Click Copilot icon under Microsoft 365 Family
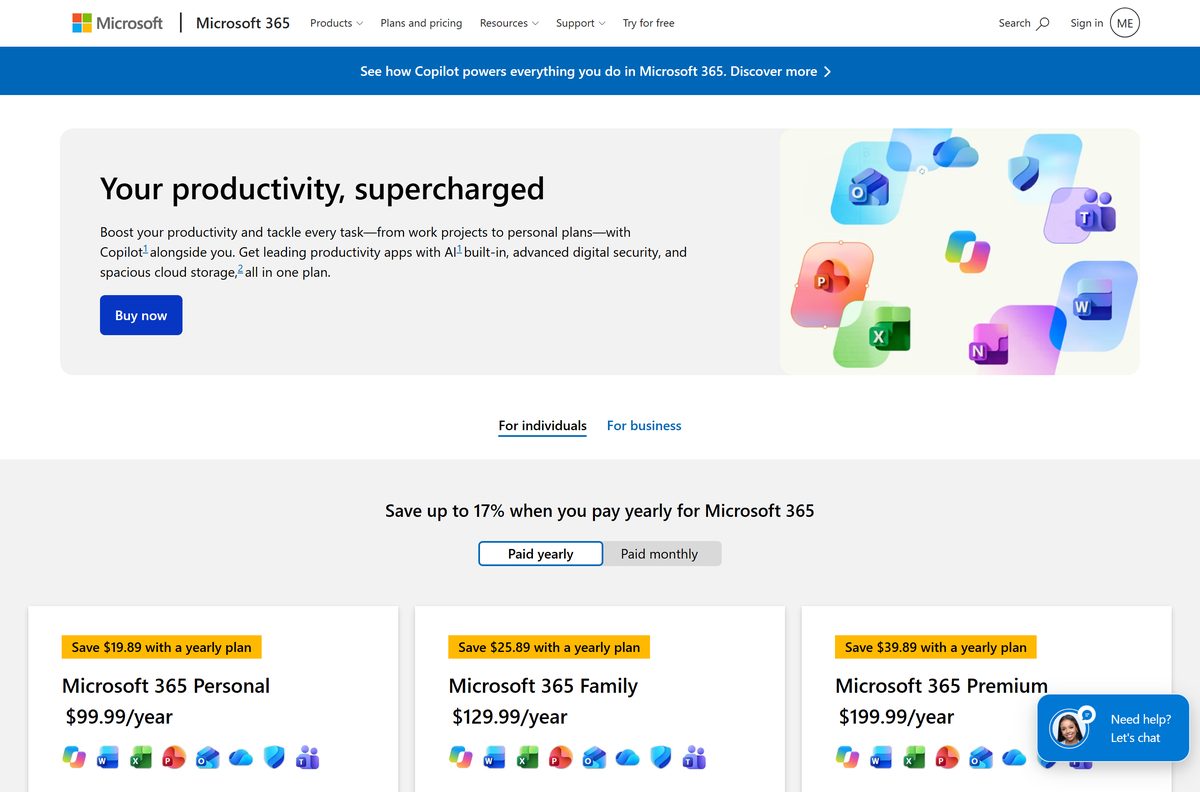1200x792 pixels. click(461, 757)
